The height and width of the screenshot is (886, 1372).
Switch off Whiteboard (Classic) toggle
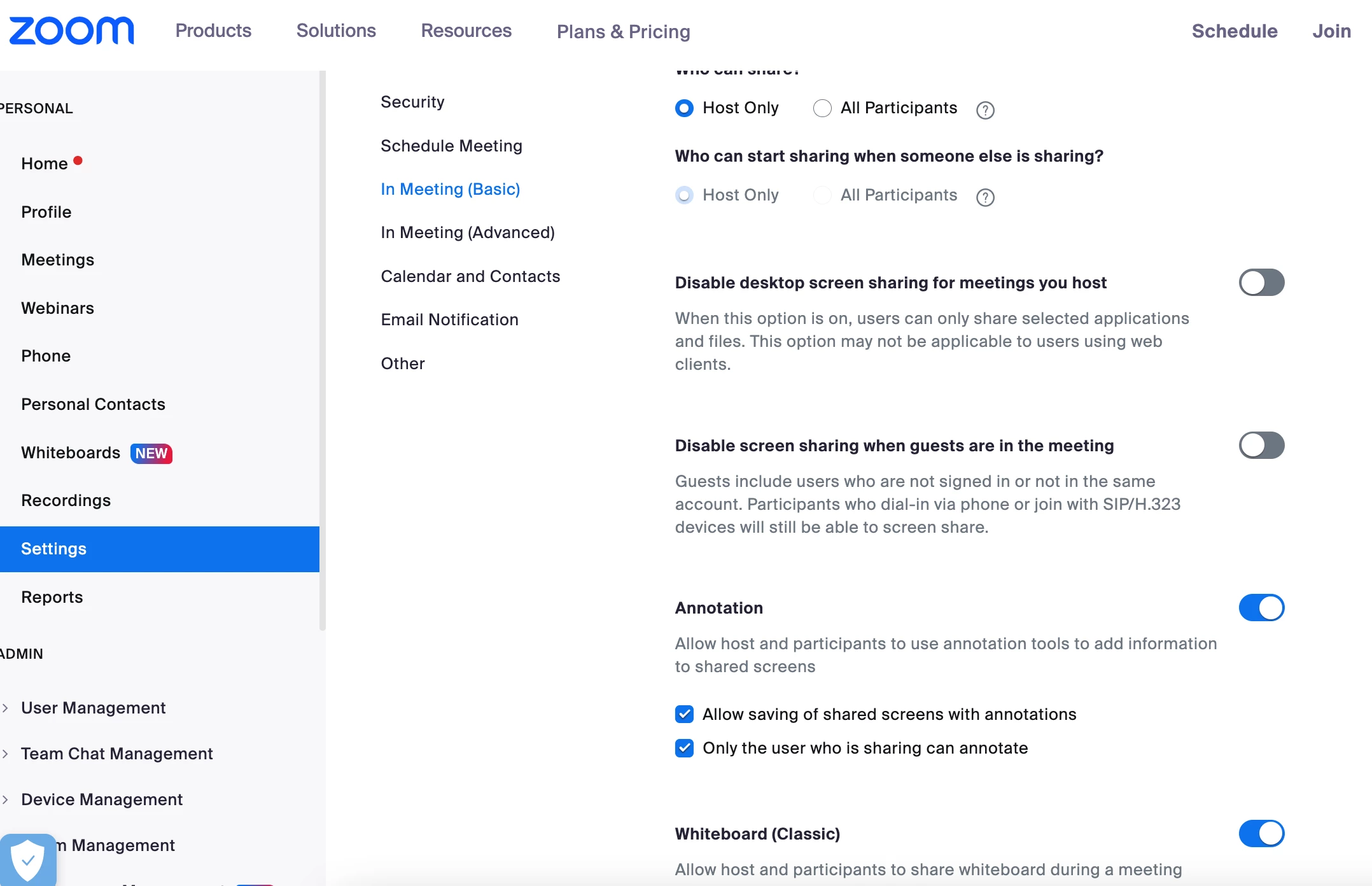1261,834
